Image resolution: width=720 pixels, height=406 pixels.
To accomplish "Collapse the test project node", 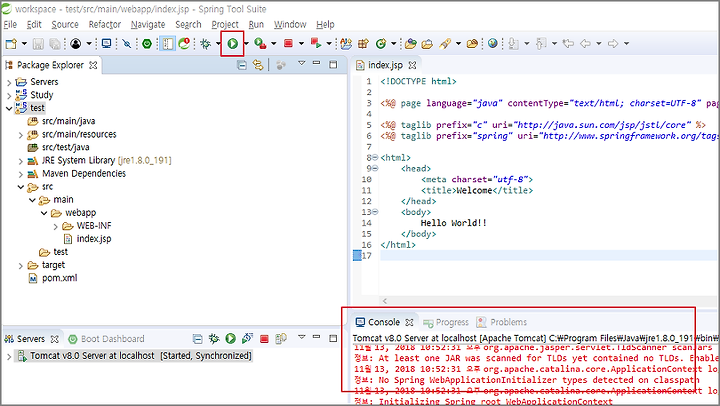I will [9, 109].
